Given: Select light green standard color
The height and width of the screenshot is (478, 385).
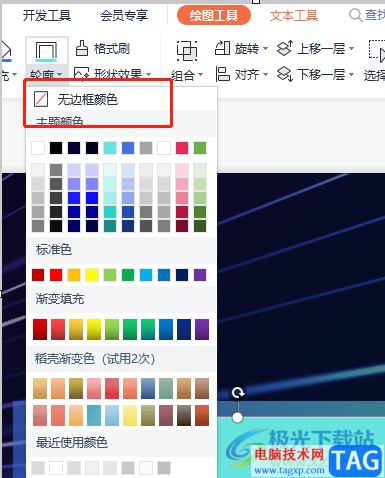Looking at the screenshot, I should [x=110, y=275].
